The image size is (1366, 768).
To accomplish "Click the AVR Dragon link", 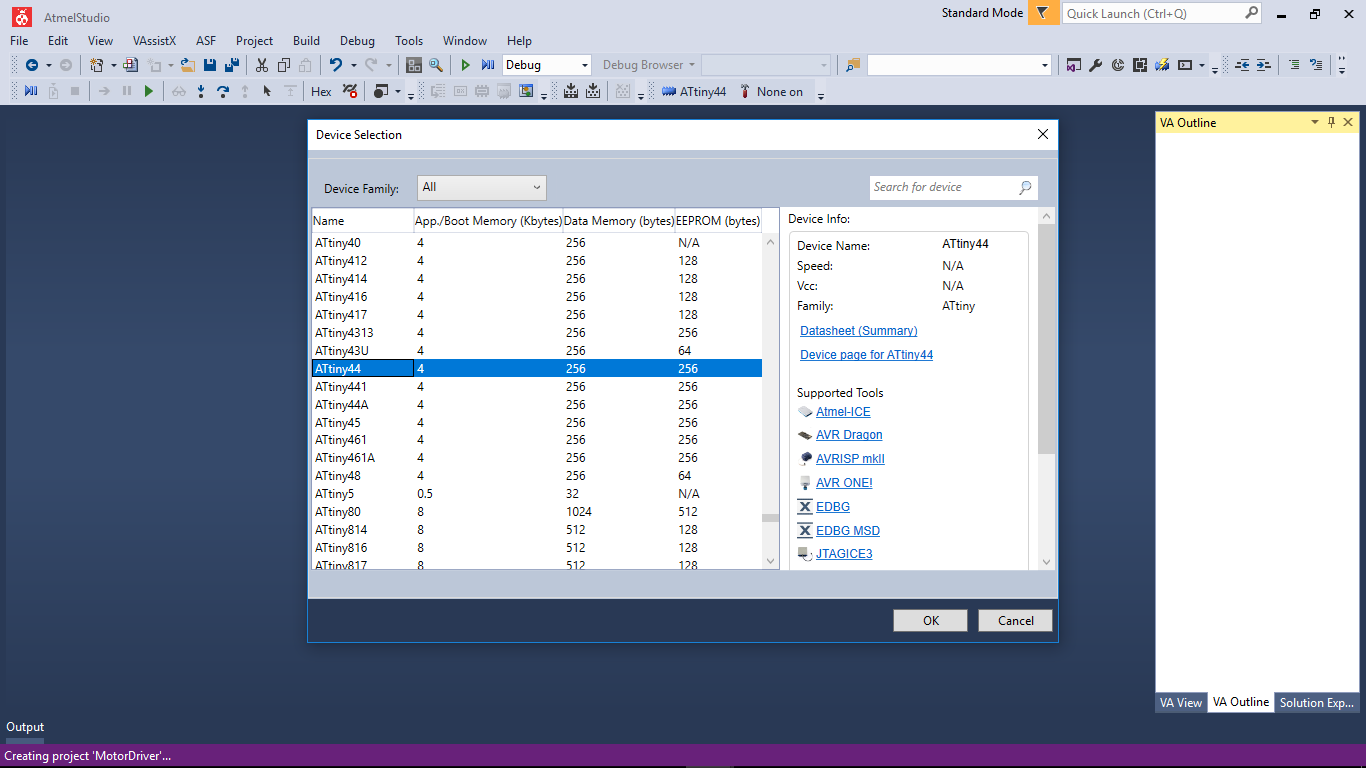I will pos(849,434).
